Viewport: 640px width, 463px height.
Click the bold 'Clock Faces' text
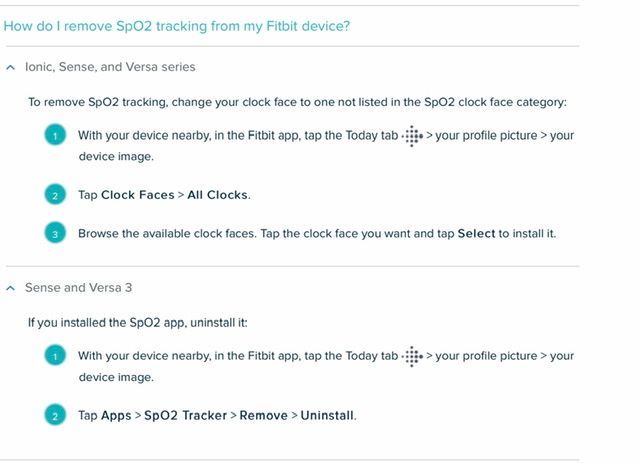pyautogui.click(x=138, y=195)
